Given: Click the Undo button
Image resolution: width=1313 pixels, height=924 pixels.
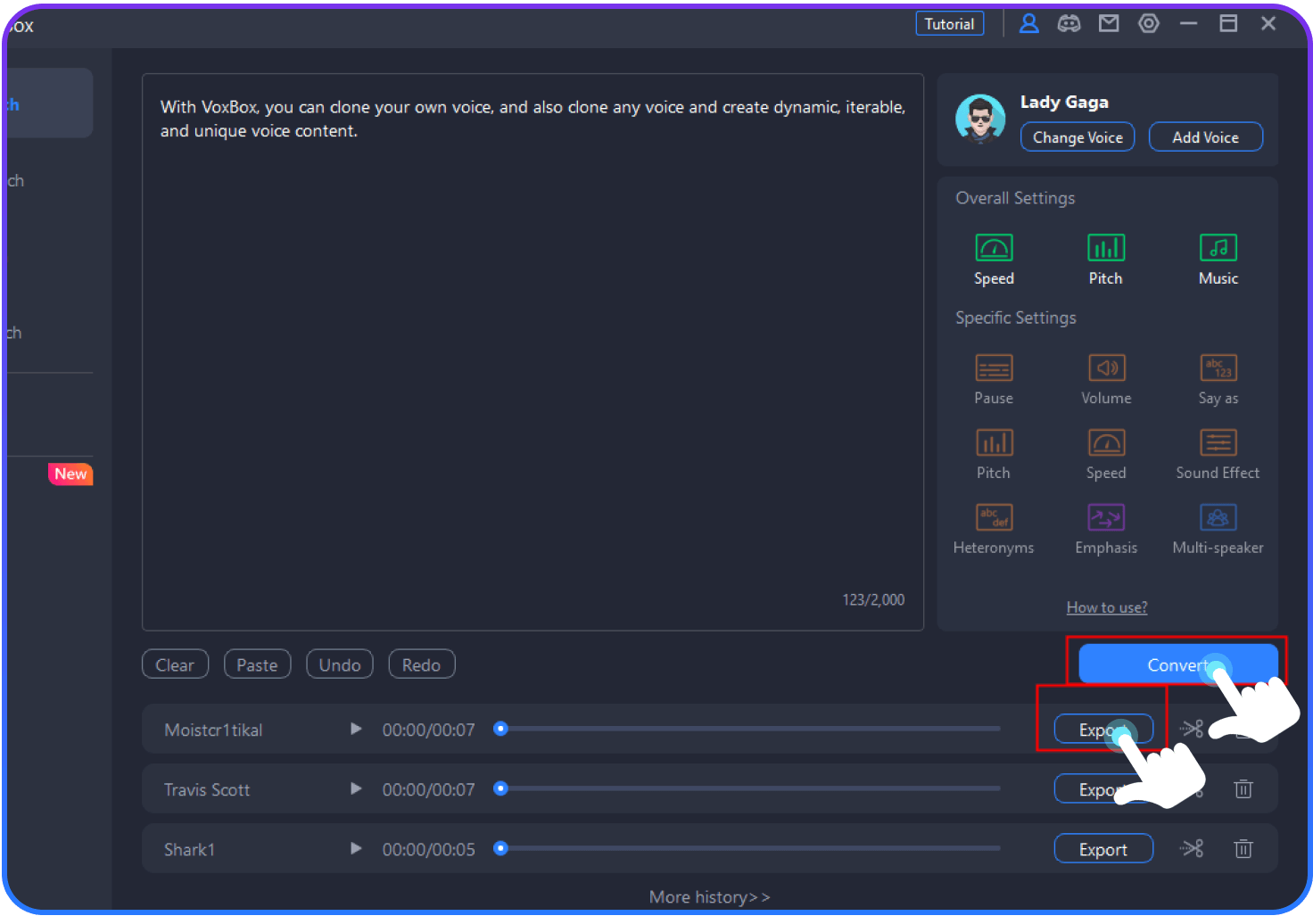Looking at the screenshot, I should (340, 664).
